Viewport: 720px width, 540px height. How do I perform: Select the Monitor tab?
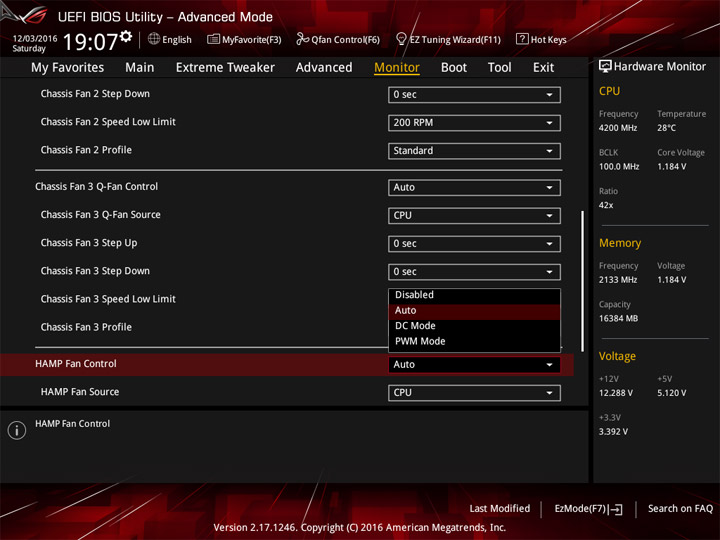[x=397, y=68]
